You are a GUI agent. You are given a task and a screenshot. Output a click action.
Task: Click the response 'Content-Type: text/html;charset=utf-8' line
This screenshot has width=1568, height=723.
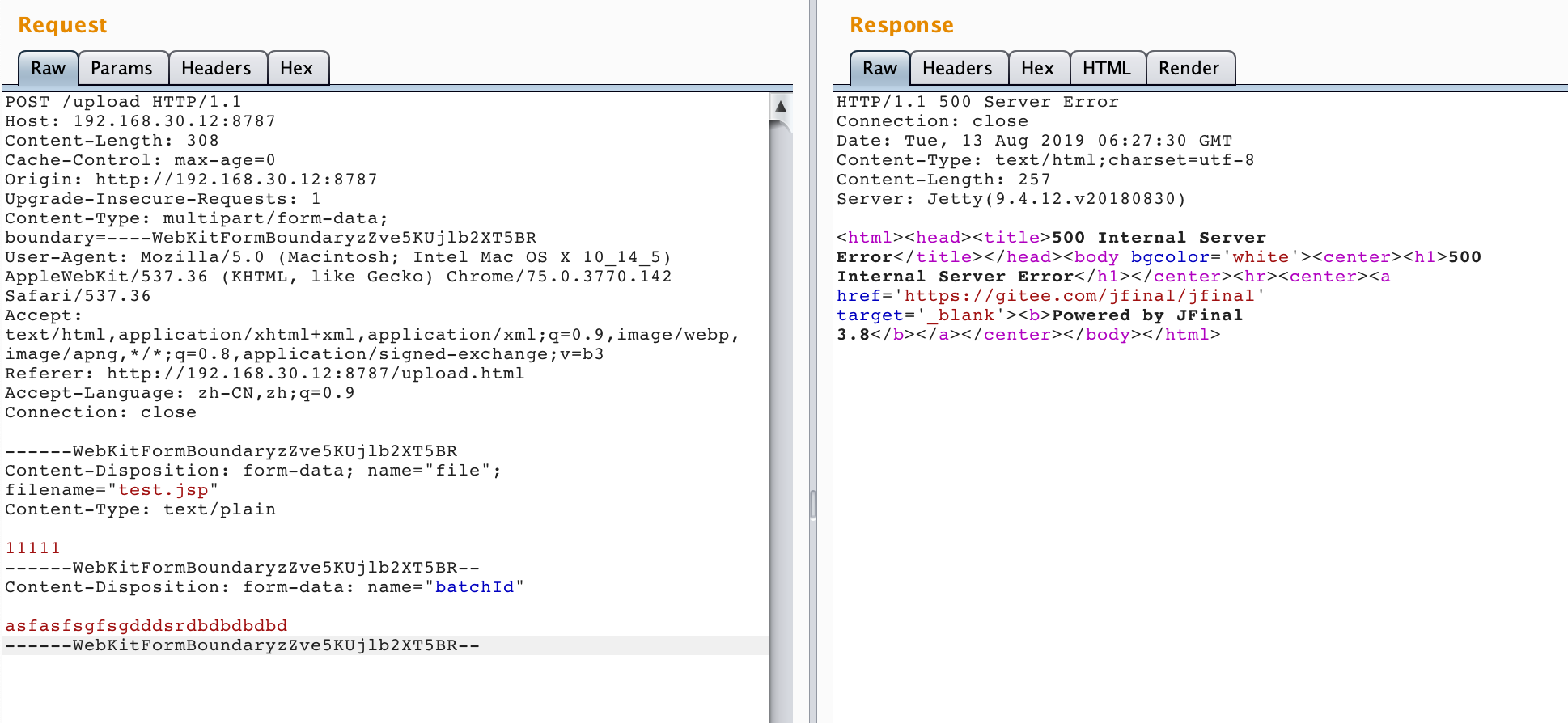click(1045, 160)
